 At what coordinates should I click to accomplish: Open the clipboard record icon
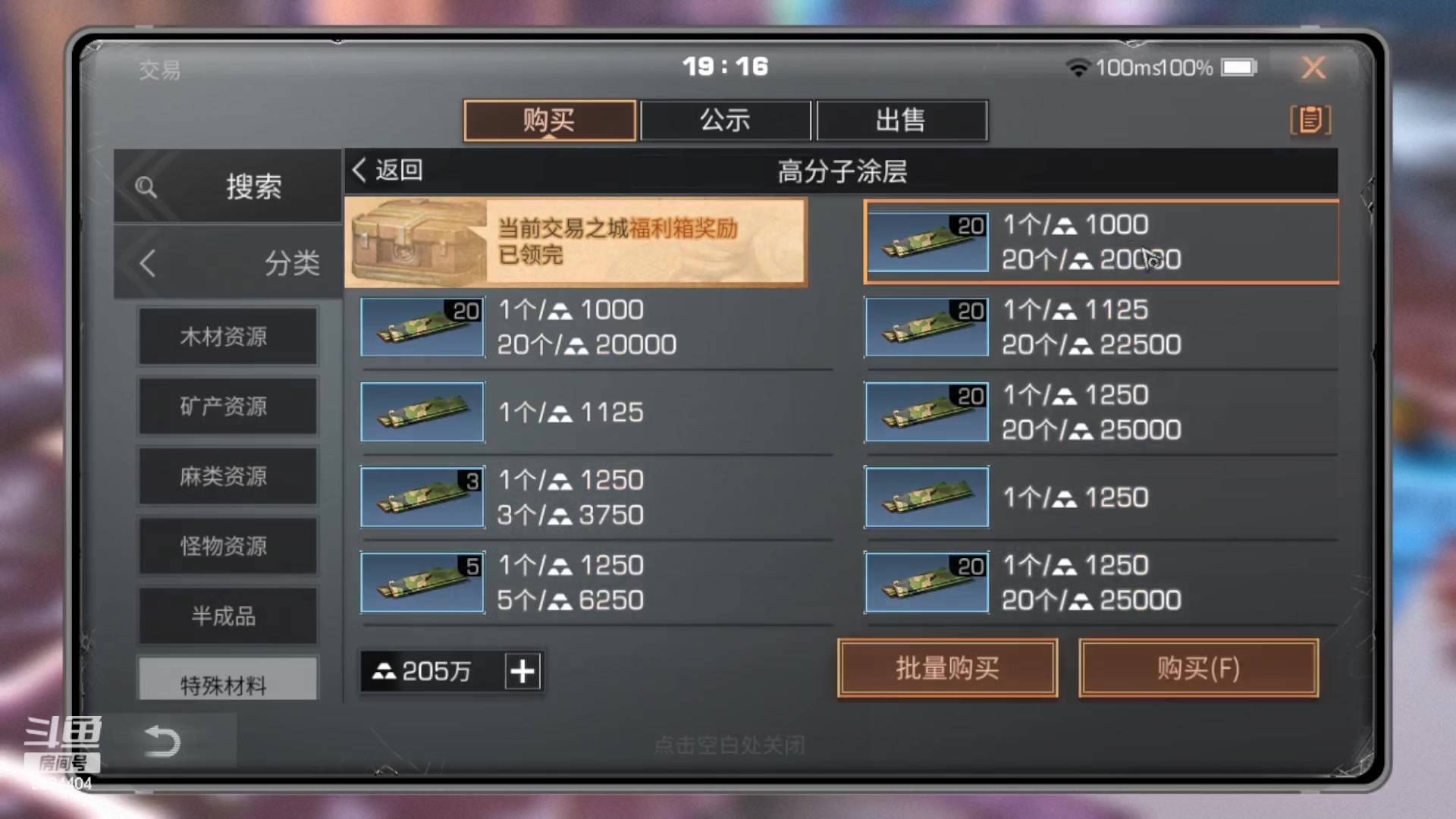(x=1310, y=120)
